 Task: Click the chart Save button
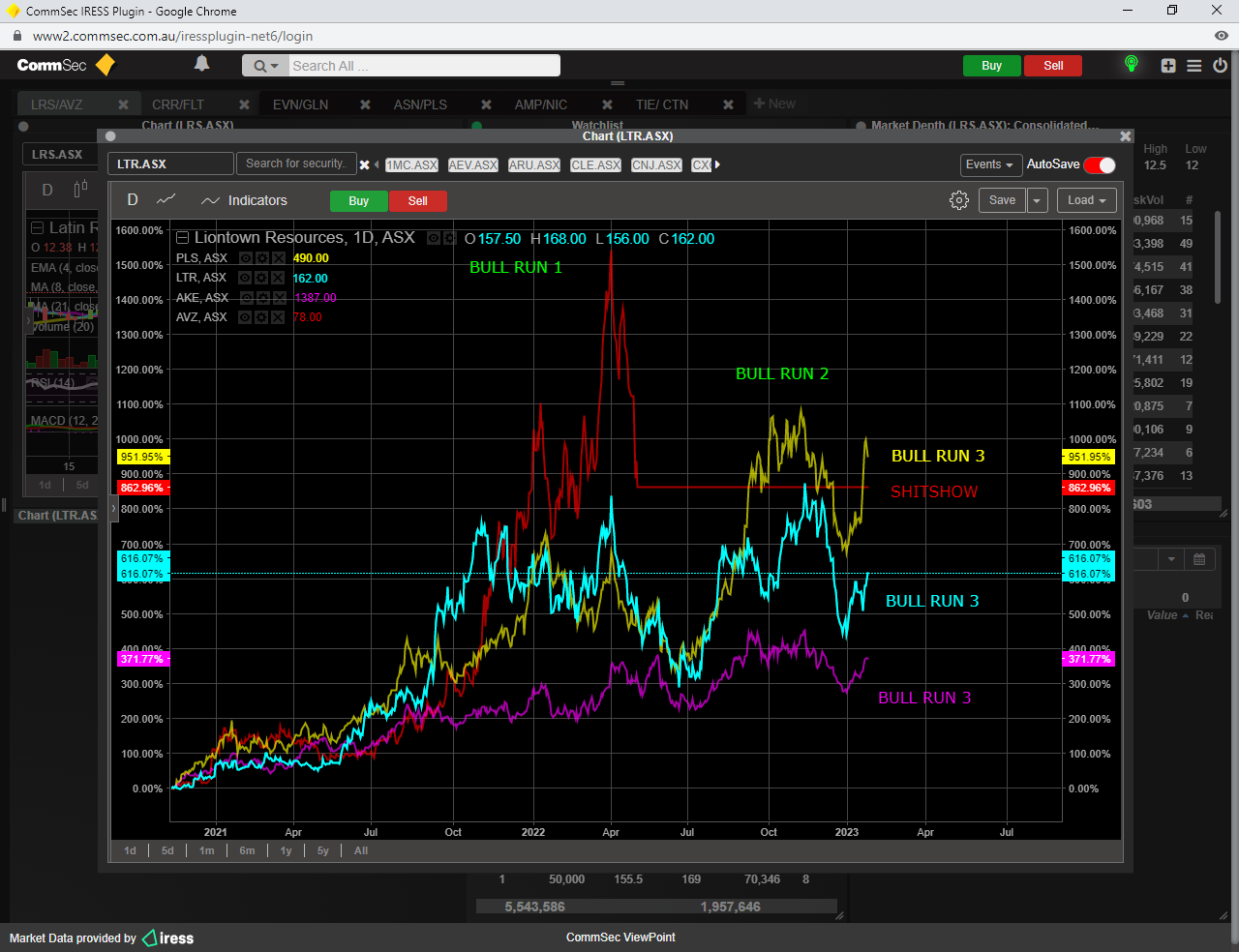coord(1002,200)
